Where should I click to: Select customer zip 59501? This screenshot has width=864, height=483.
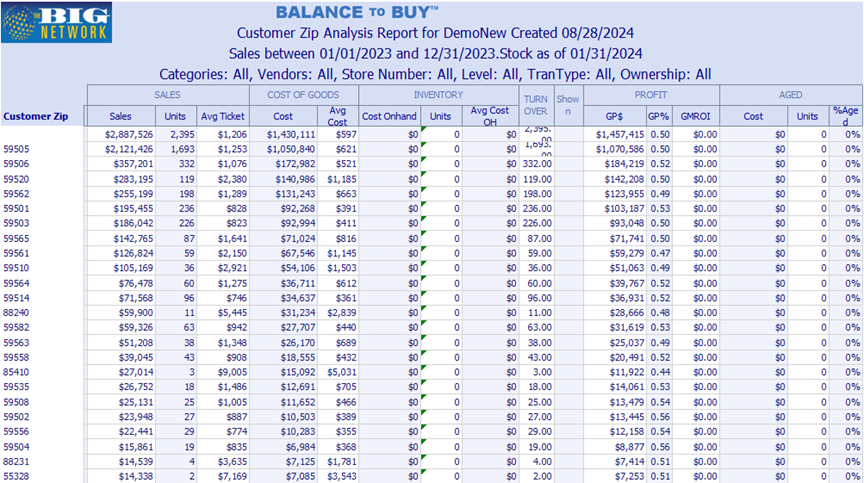click(x=17, y=209)
